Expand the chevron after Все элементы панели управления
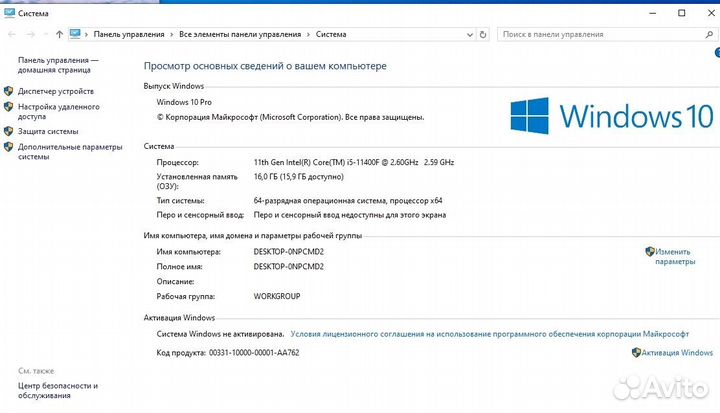Image resolution: width=720 pixels, height=413 pixels. point(308,34)
